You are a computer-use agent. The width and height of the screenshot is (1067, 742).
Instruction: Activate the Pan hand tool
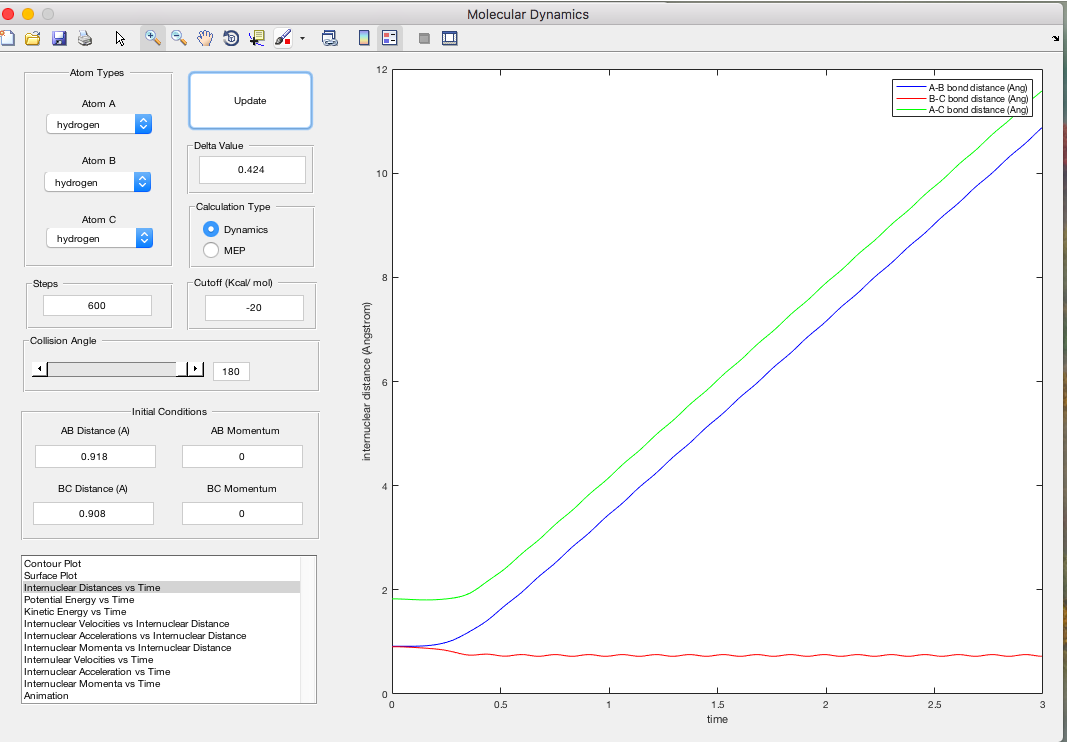[205, 38]
